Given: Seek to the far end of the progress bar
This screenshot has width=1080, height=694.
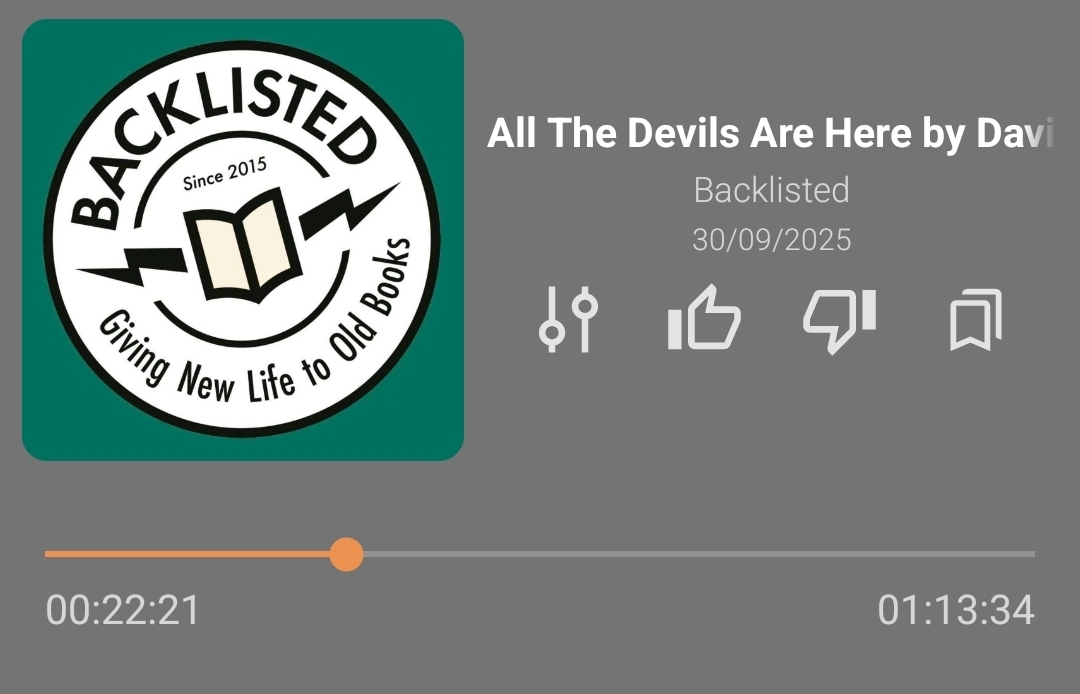Looking at the screenshot, I should (1032, 554).
